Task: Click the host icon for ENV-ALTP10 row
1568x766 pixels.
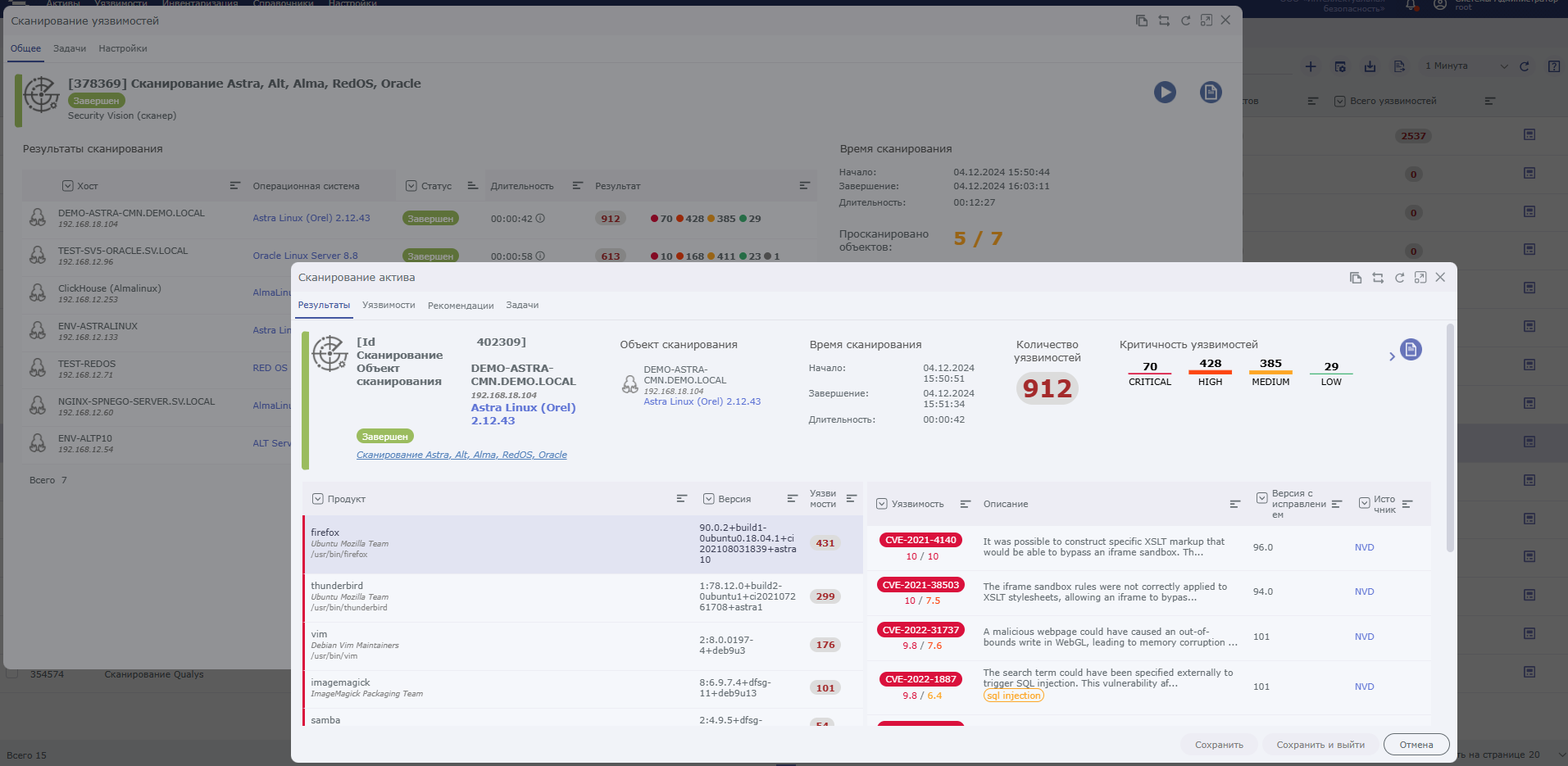Action: tap(38, 443)
